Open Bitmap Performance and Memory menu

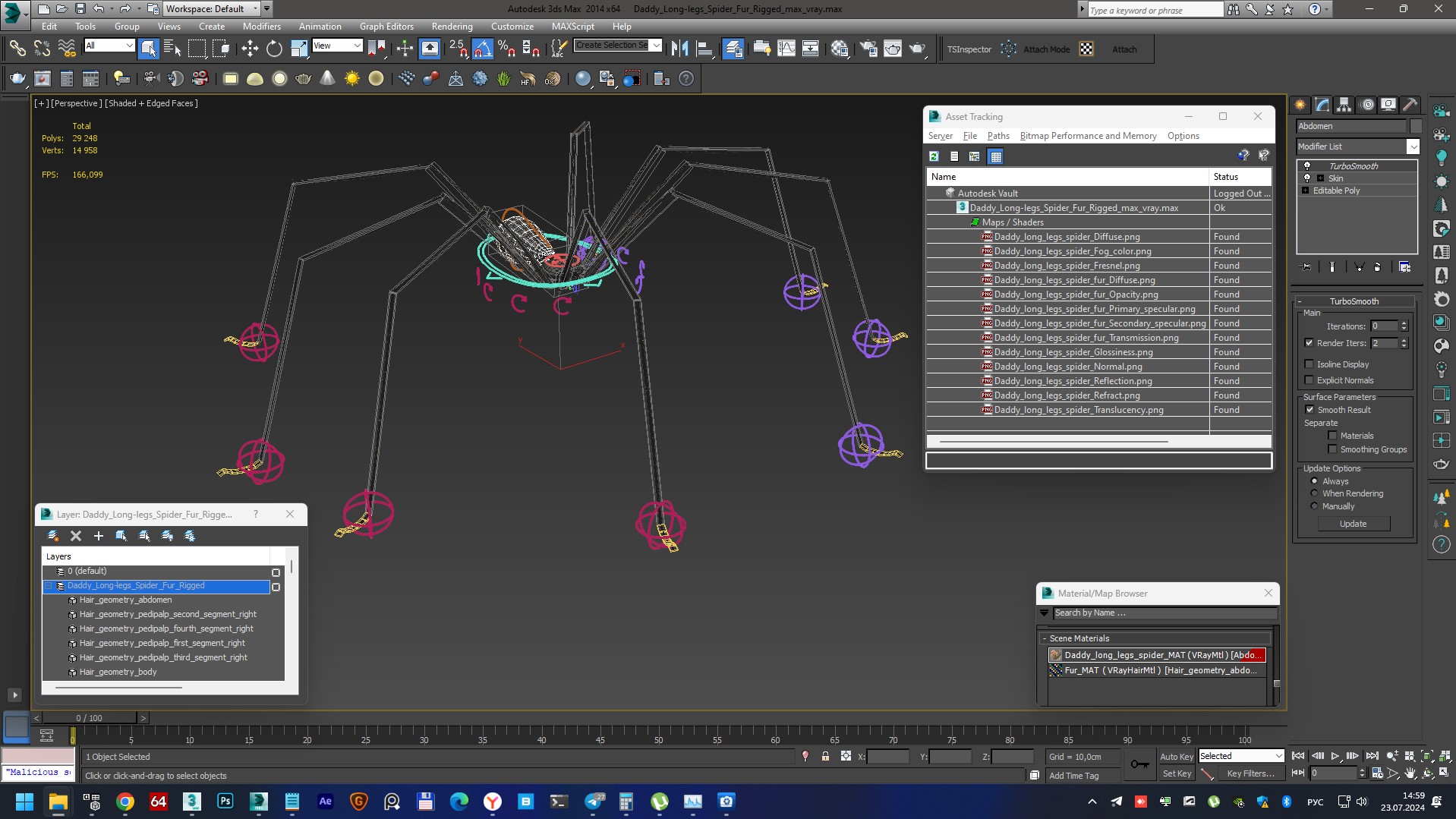tap(1088, 136)
